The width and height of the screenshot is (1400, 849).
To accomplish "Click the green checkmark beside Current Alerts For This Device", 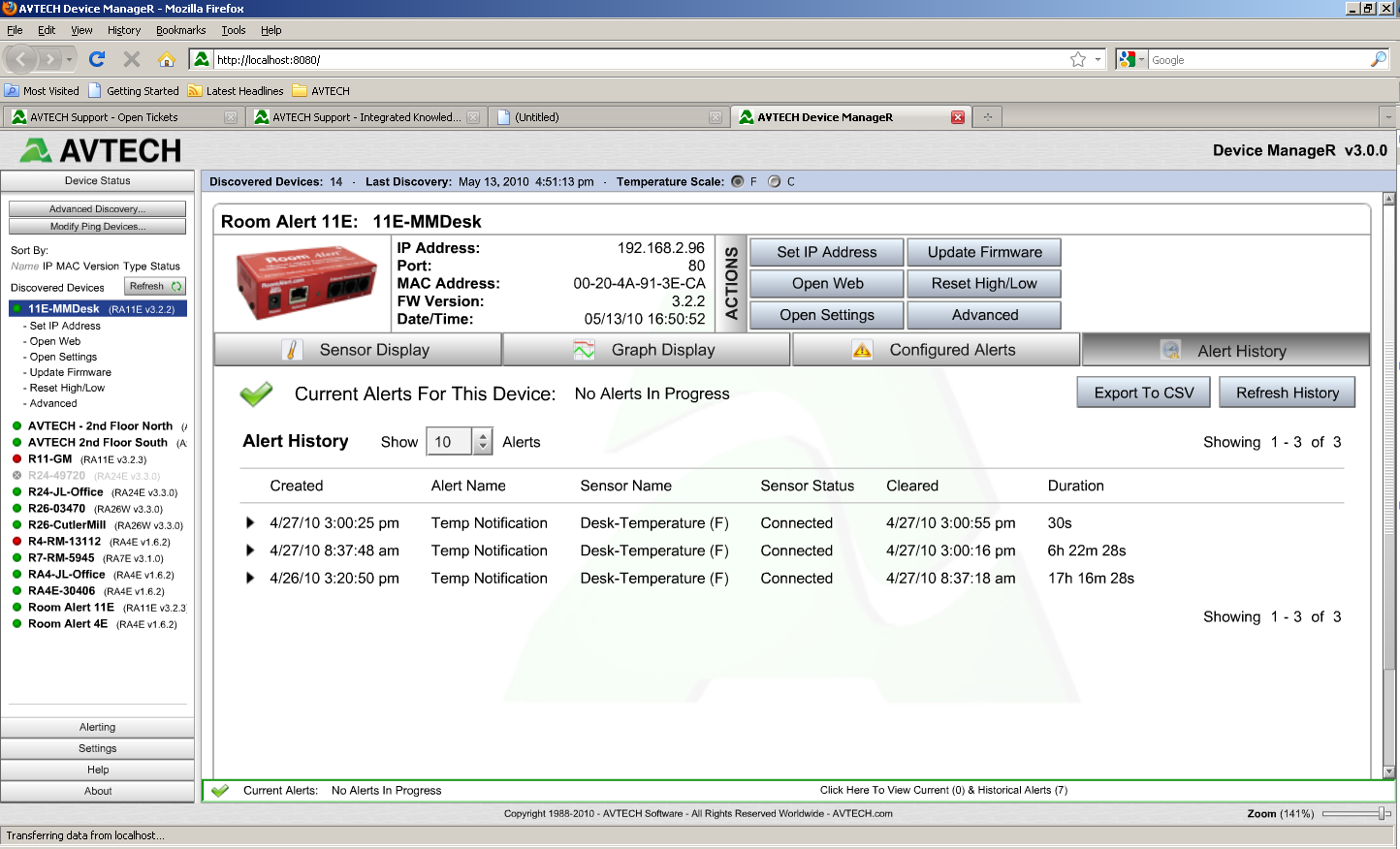I will tap(256, 394).
